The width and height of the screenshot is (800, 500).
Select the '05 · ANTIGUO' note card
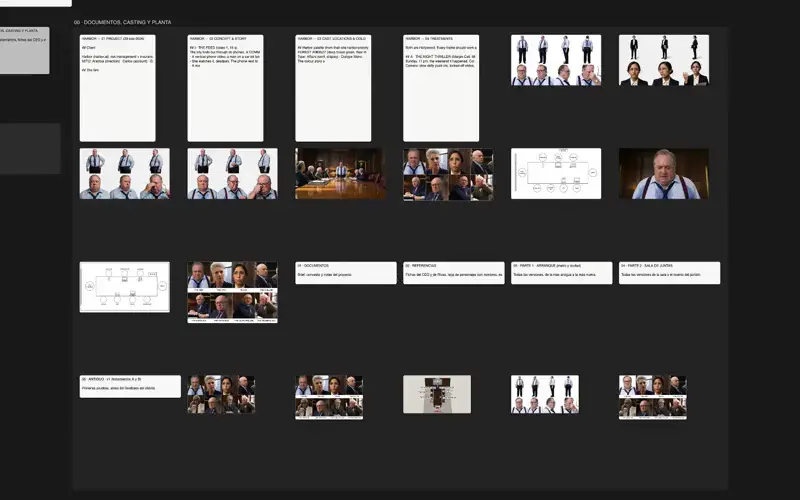130,386
